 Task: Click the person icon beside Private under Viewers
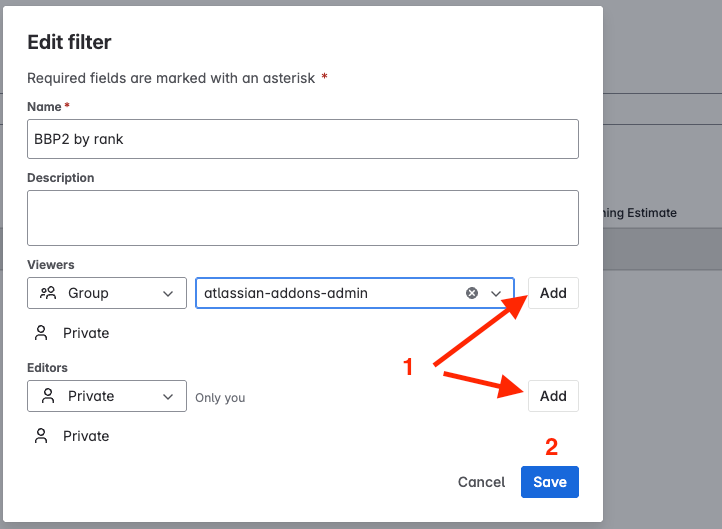click(41, 333)
